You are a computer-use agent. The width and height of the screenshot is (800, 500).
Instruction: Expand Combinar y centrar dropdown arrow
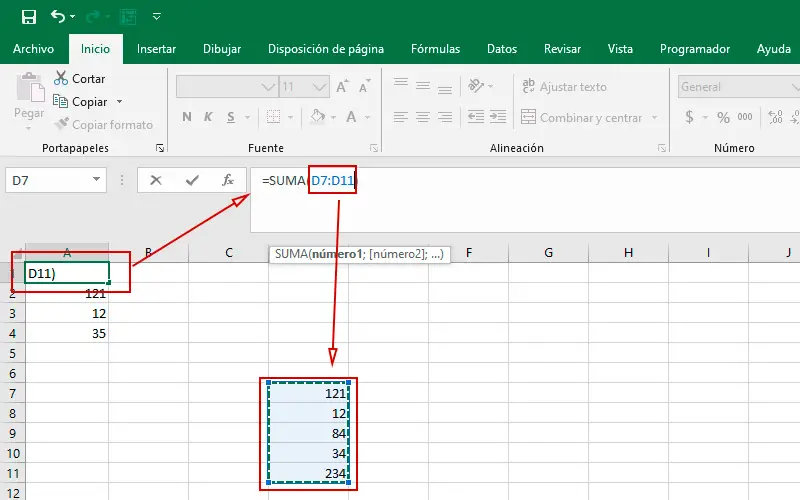[x=655, y=117]
